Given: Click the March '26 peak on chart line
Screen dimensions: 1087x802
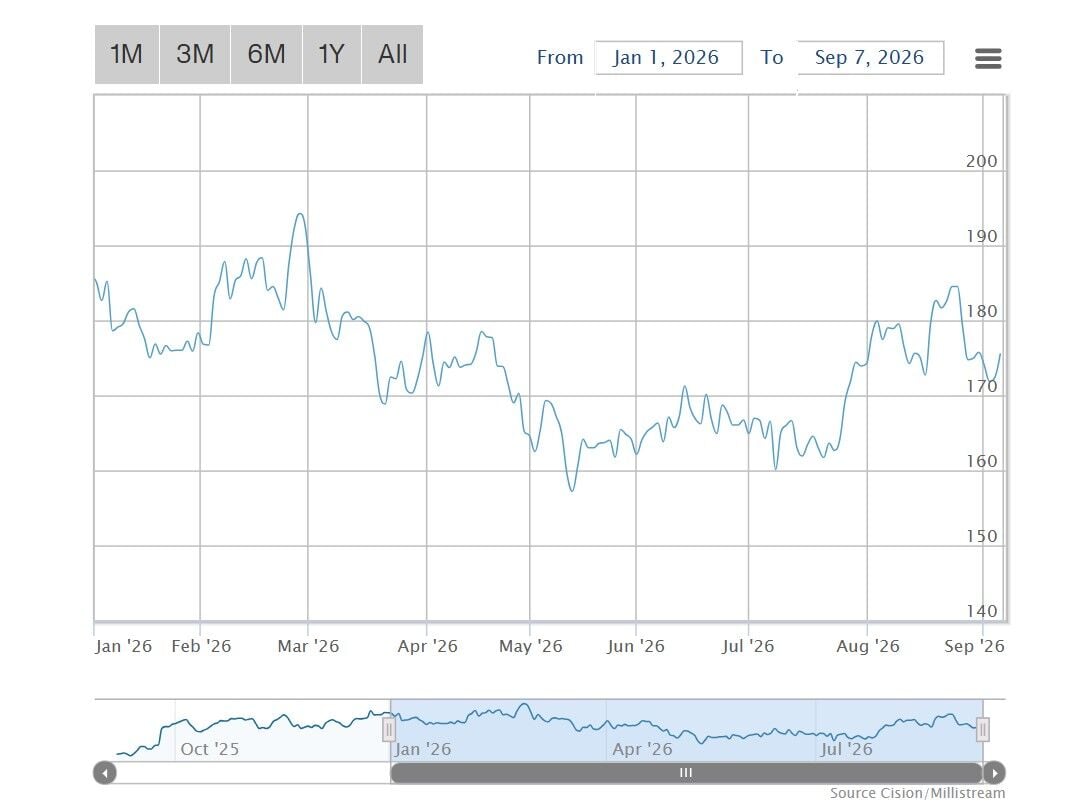Looking at the screenshot, I should click(x=300, y=214).
